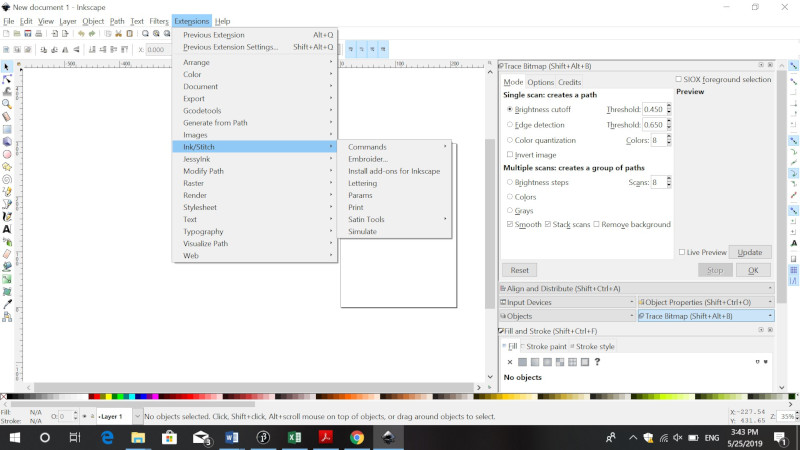Click the Print document icon

pos(38,34)
